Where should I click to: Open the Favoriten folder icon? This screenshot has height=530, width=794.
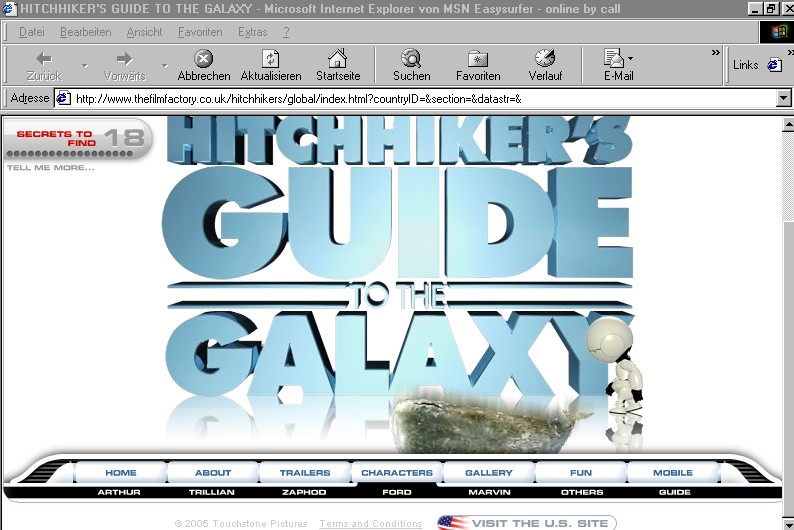pyautogui.click(x=478, y=59)
